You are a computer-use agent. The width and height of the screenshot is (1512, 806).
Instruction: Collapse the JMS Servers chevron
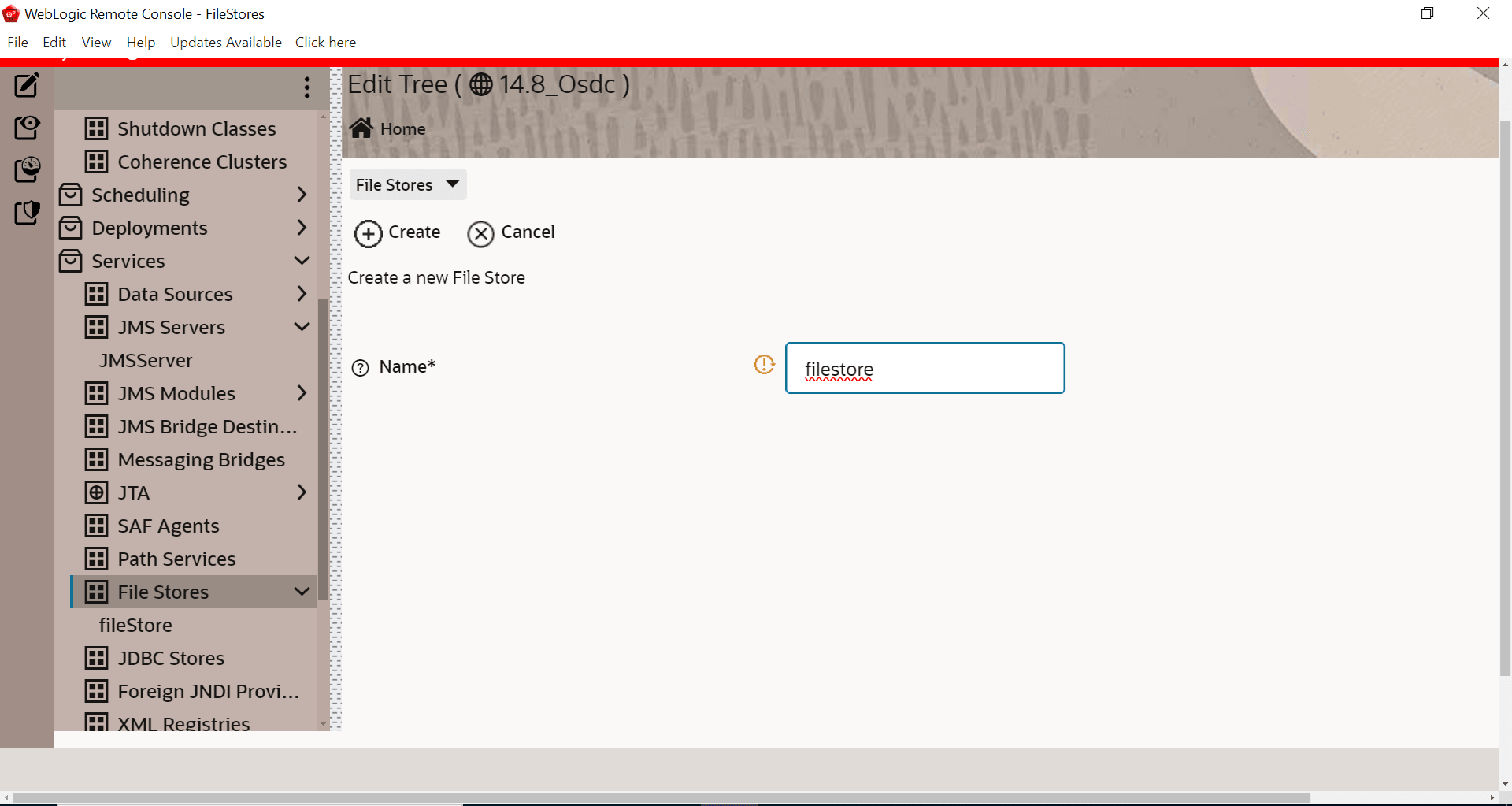(x=302, y=326)
